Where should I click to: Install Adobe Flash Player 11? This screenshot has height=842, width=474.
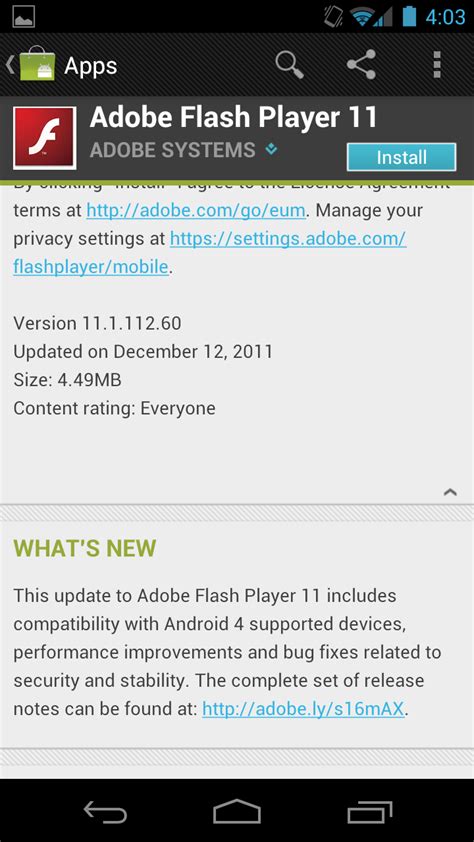click(x=402, y=157)
